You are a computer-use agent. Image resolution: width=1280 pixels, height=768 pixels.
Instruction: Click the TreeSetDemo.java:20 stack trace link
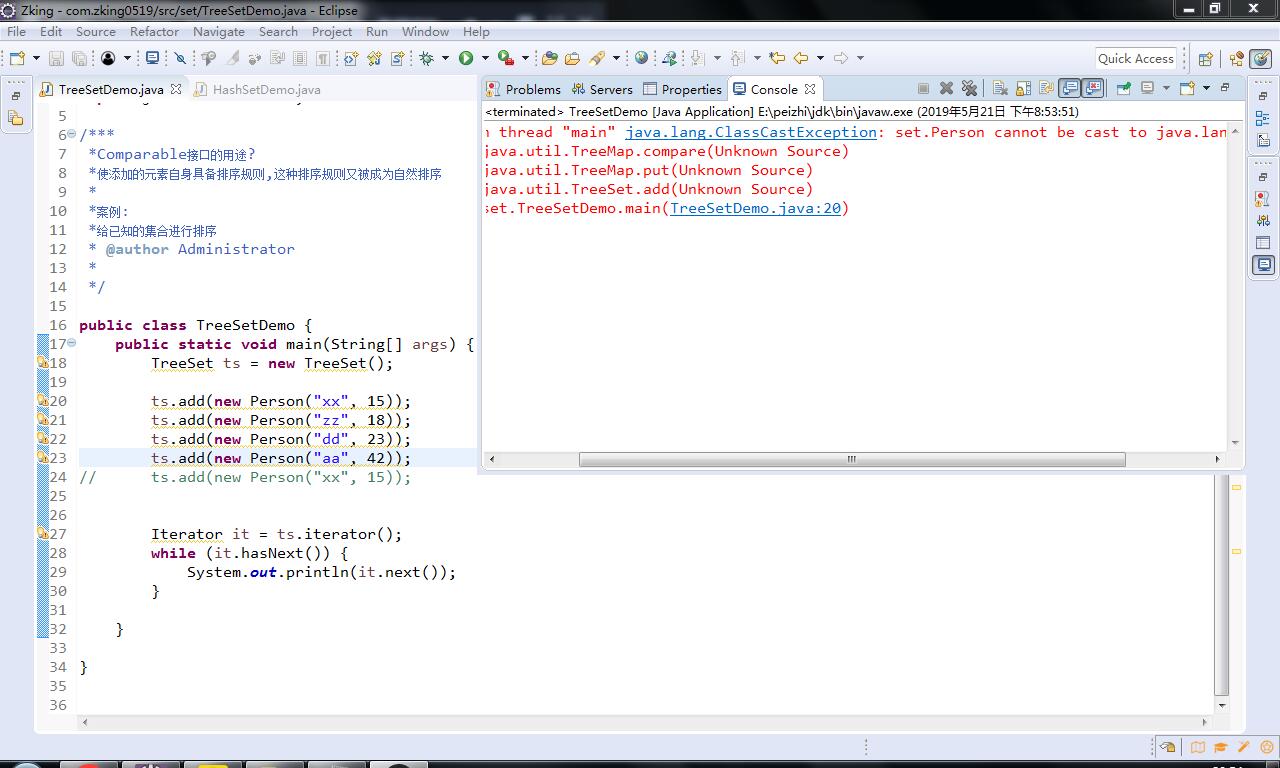coord(755,208)
